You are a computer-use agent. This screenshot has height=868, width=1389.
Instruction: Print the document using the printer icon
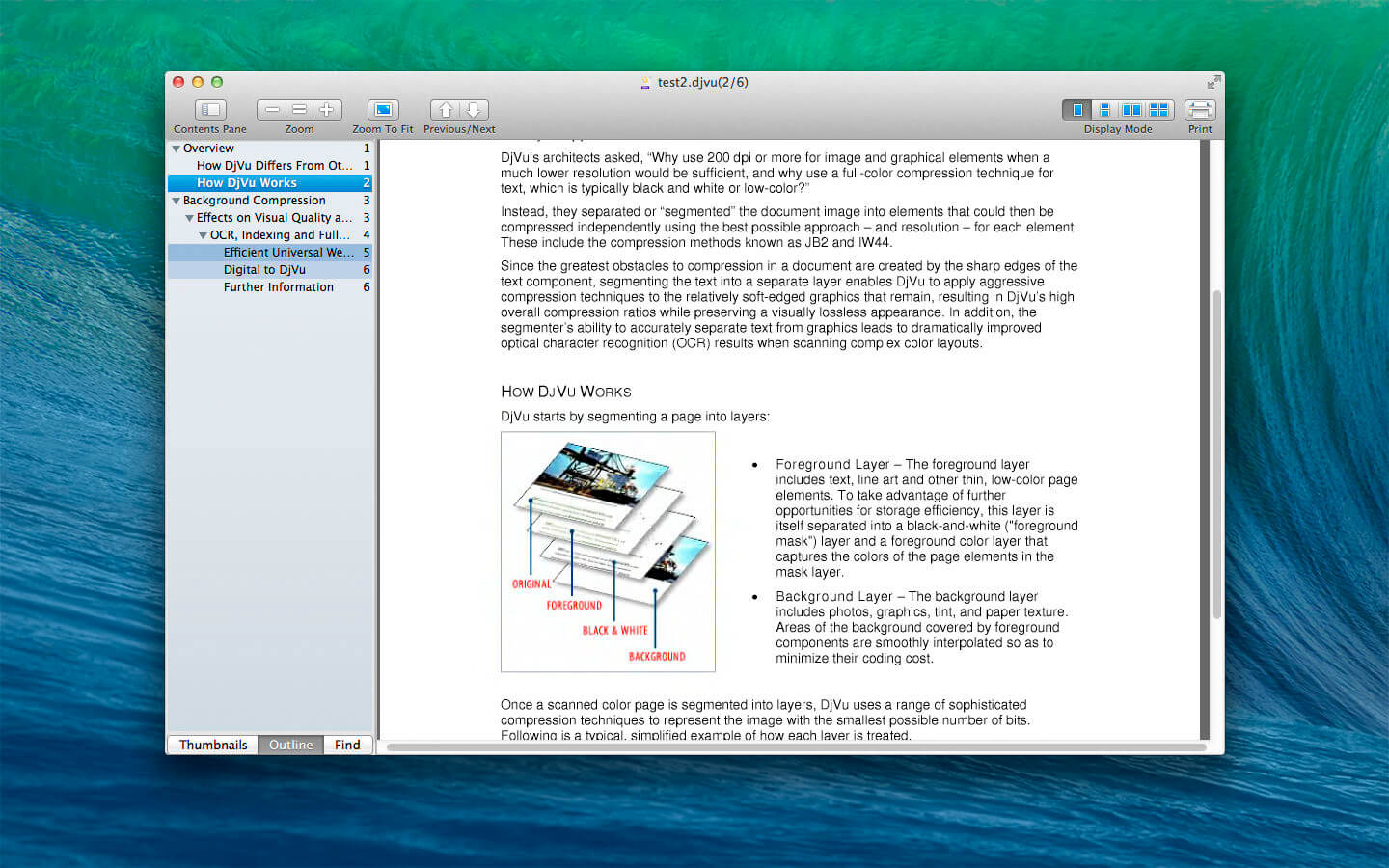[1200, 110]
